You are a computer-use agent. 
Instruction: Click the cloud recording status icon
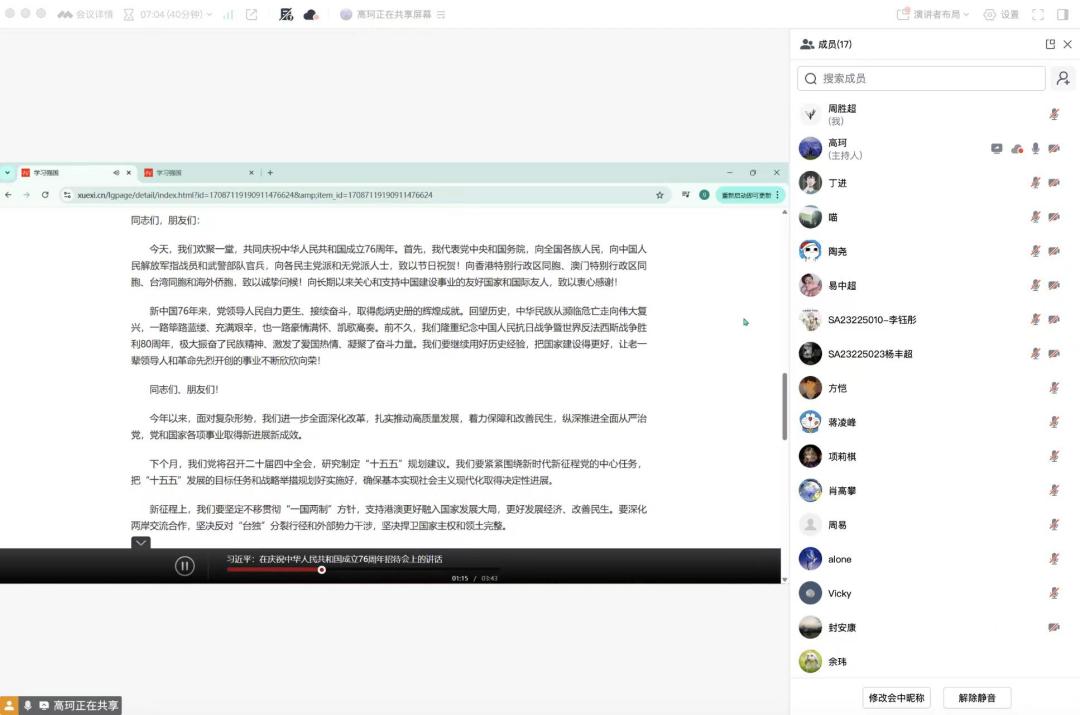pyautogui.click(x=311, y=15)
